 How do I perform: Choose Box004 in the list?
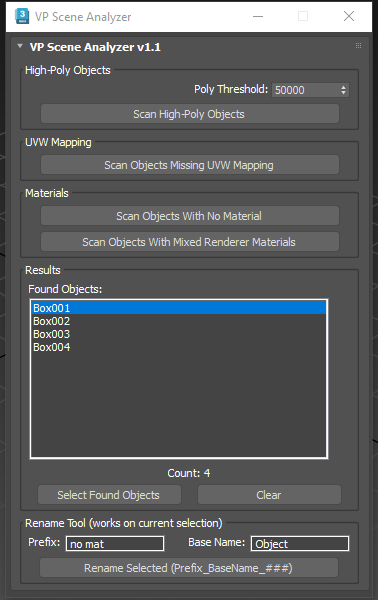[179, 347]
